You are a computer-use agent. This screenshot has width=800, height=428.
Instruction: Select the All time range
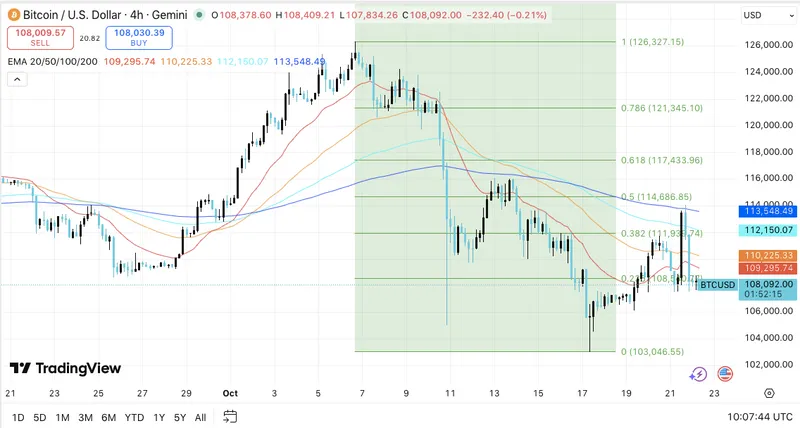(200, 416)
